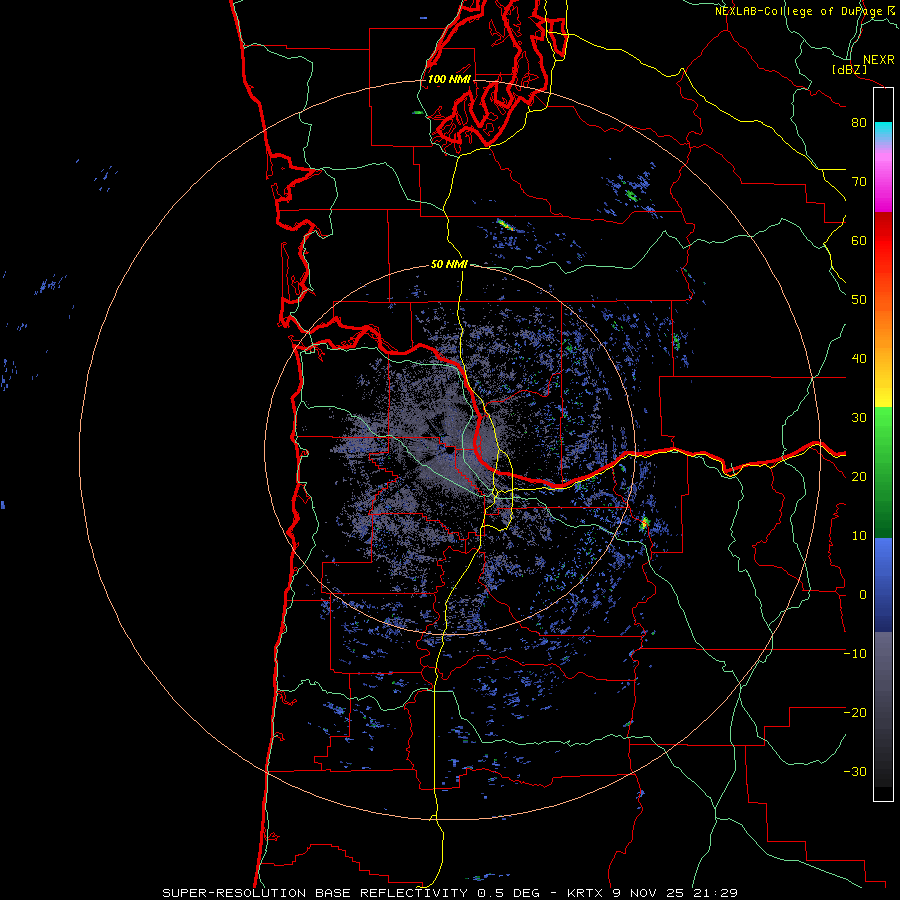The width and height of the screenshot is (900, 900).
Task: Click the -30 dBZ scale value
Action: tap(855, 771)
